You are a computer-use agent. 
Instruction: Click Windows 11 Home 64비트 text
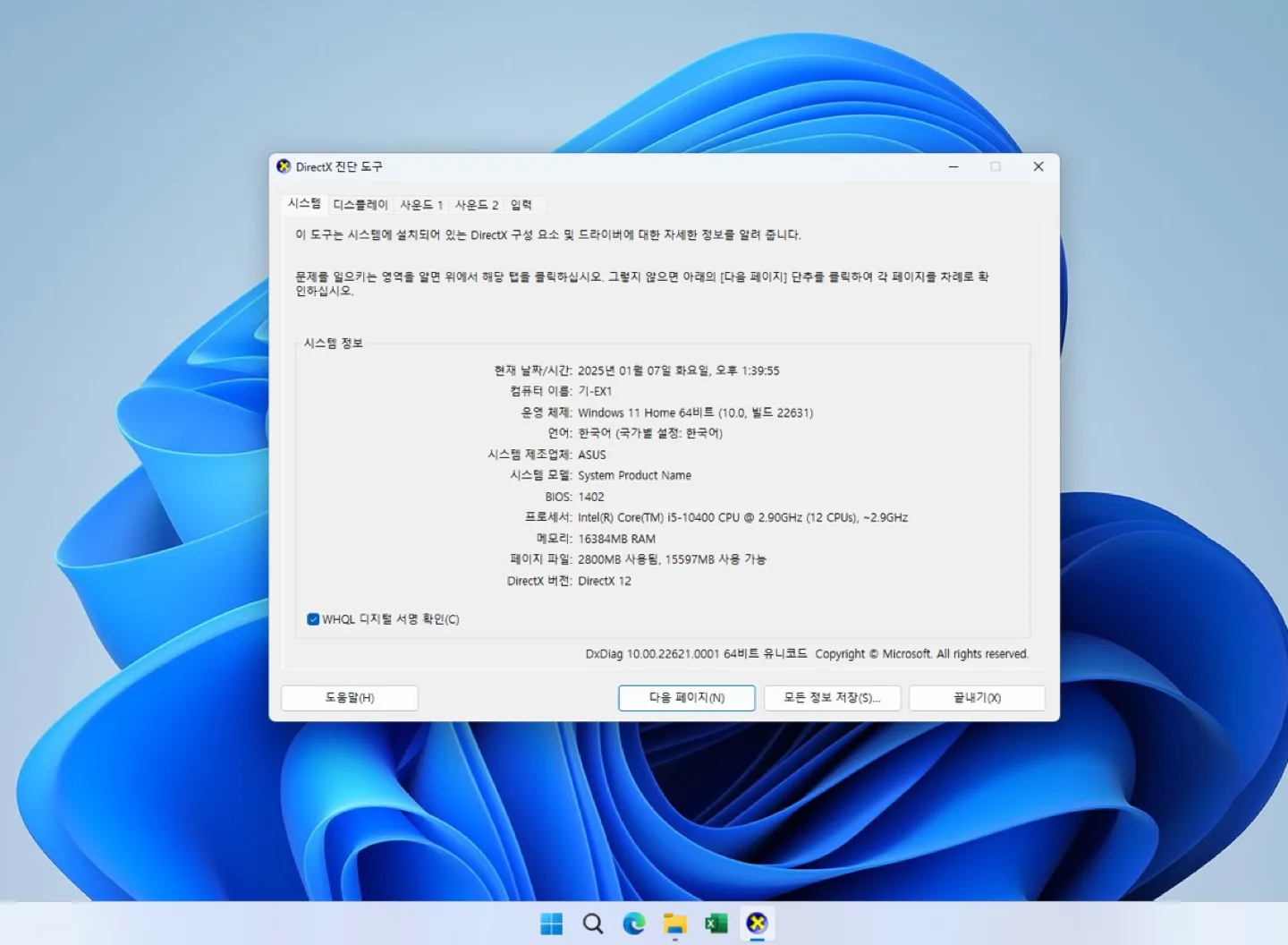click(x=646, y=413)
